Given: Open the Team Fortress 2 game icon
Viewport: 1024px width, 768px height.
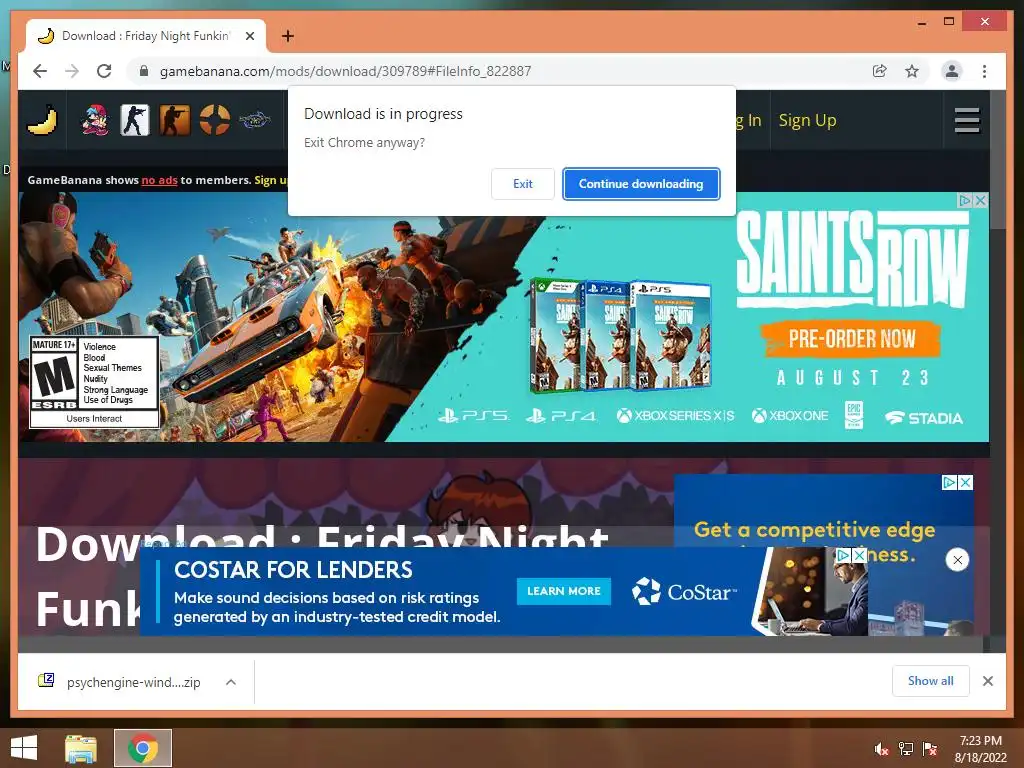Looking at the screenshot, I should (214, 120).
